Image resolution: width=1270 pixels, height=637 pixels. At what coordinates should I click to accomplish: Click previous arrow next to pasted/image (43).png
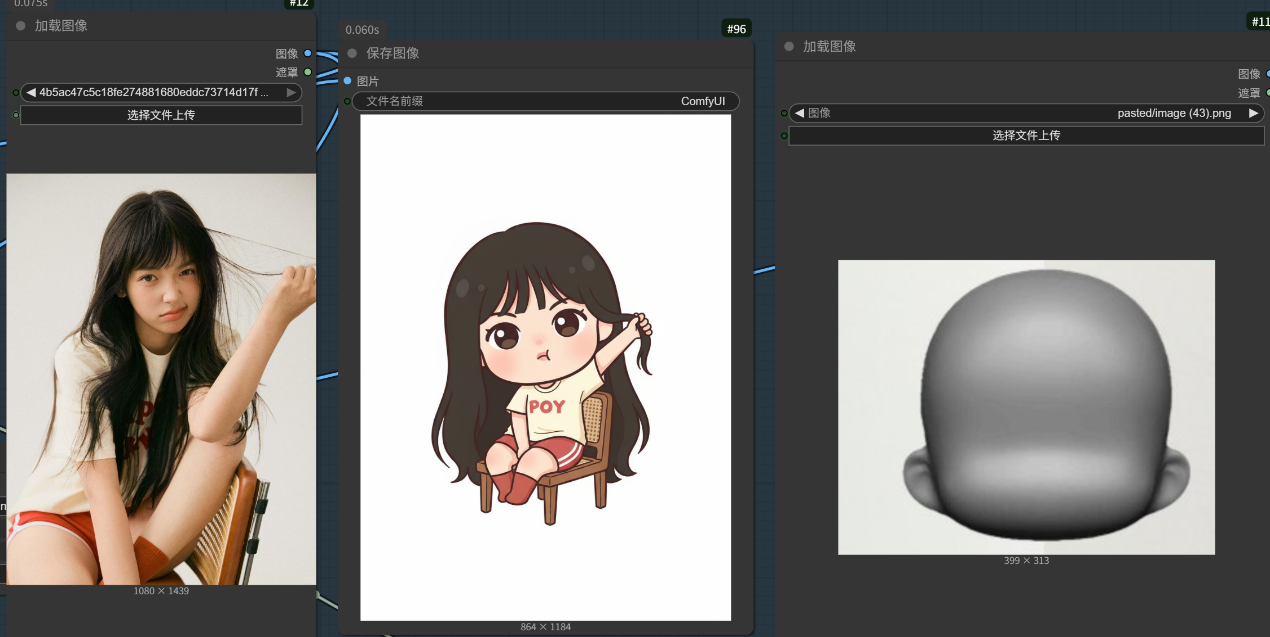(799, 113)
